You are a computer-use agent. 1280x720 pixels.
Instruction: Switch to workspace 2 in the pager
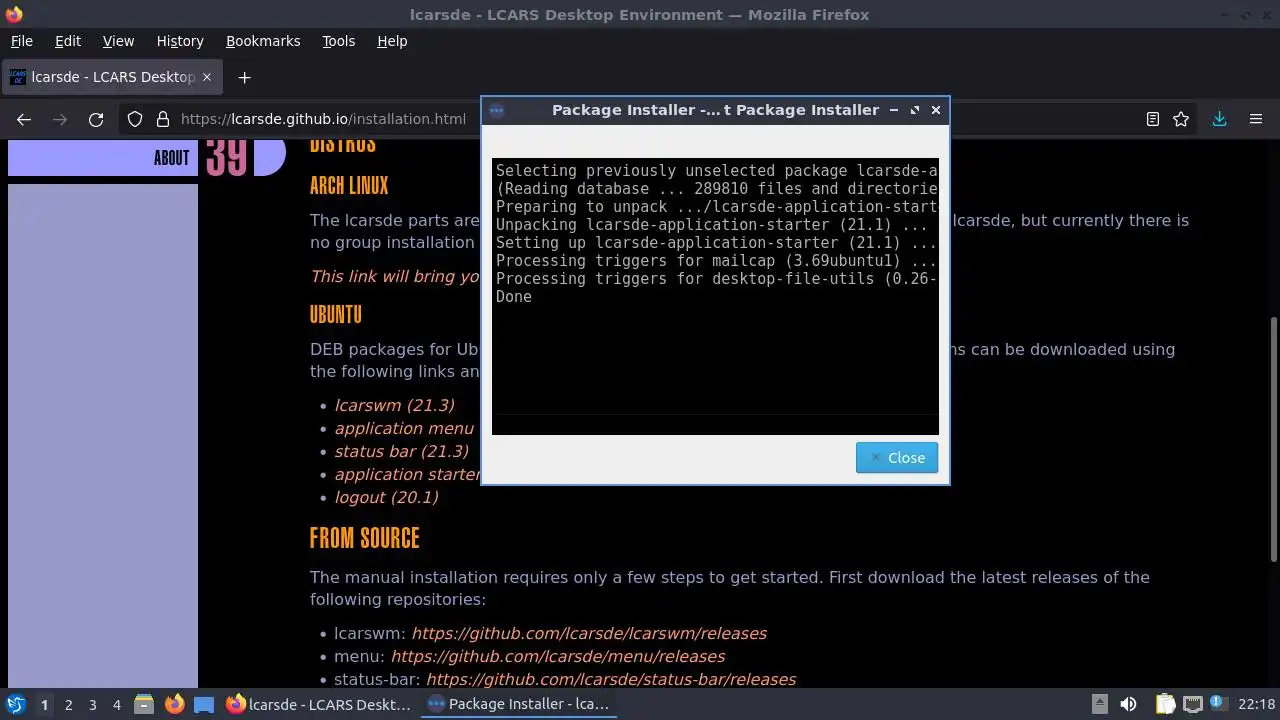[x=68, y=705]
